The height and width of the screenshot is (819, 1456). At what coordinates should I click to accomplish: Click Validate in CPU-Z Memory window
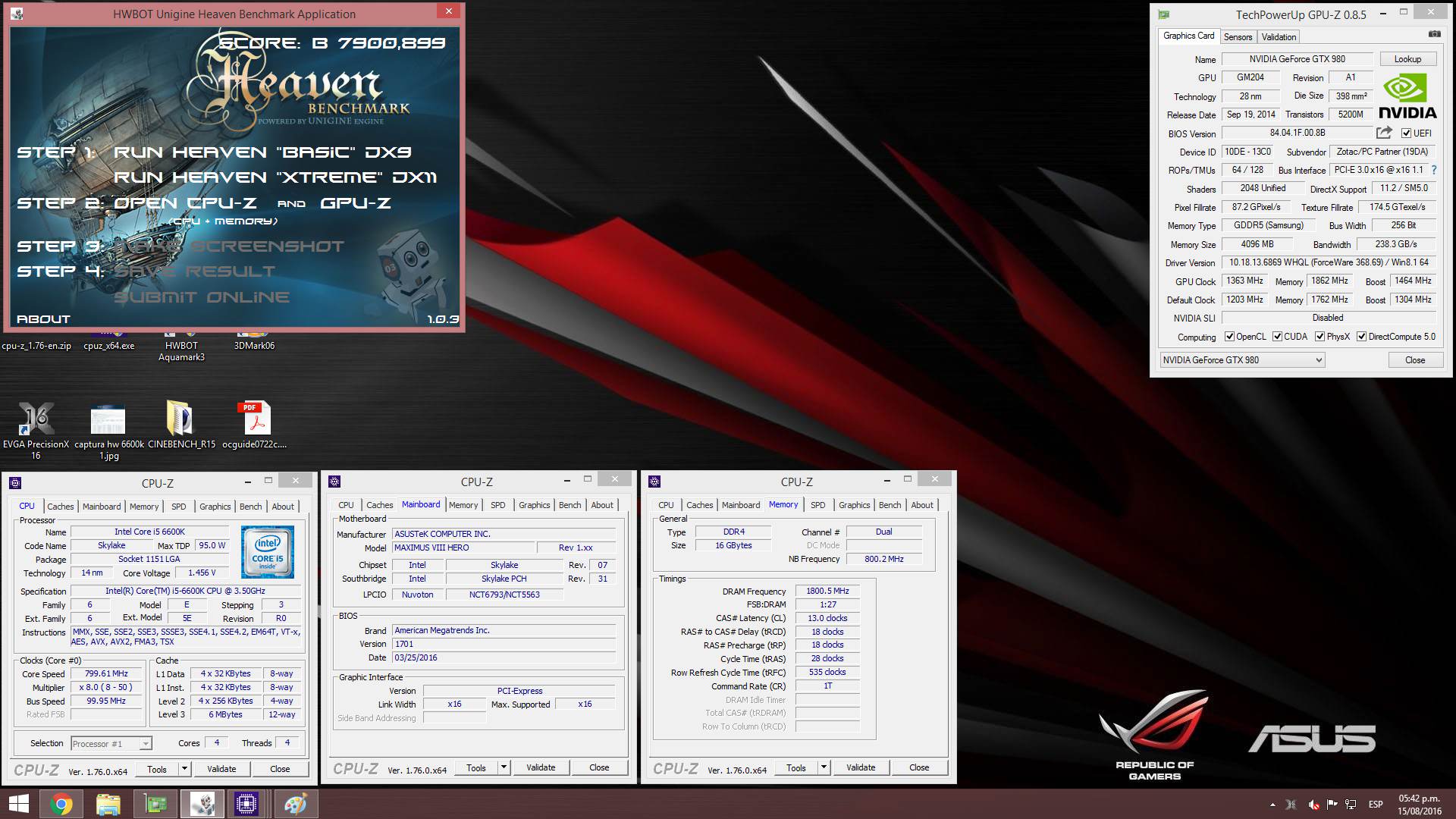point(861,767)
